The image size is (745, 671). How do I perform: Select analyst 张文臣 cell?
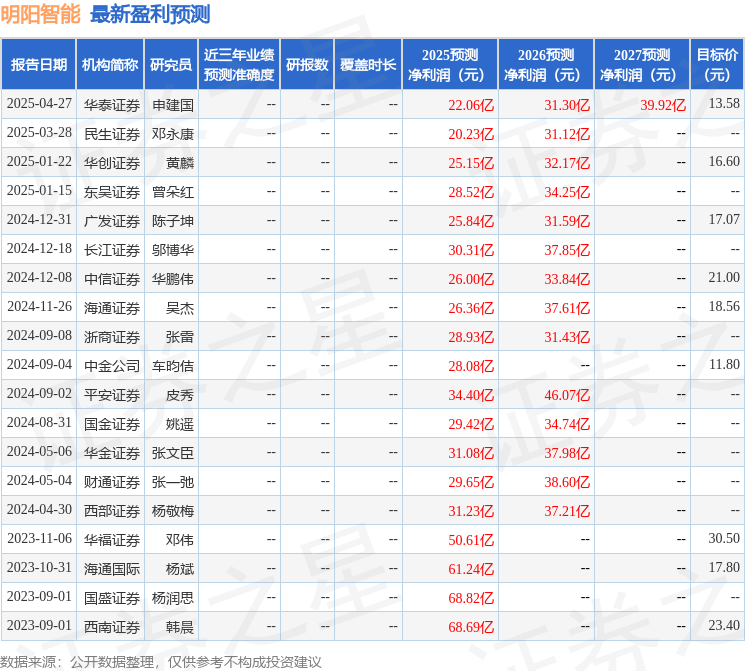172,453
